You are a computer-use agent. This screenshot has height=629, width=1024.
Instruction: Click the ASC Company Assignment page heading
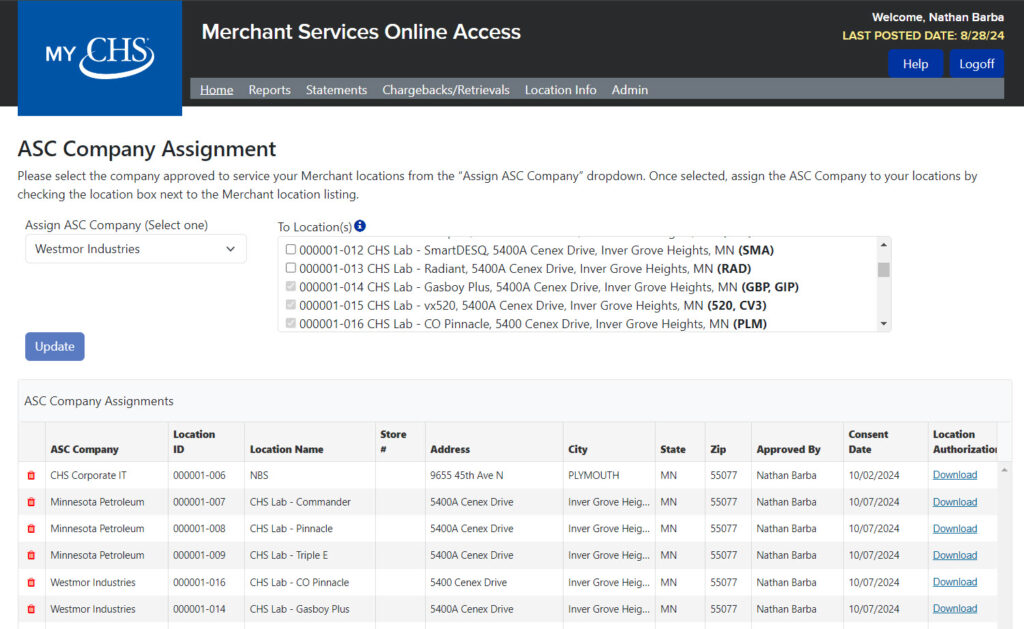(x=147, y=149)
